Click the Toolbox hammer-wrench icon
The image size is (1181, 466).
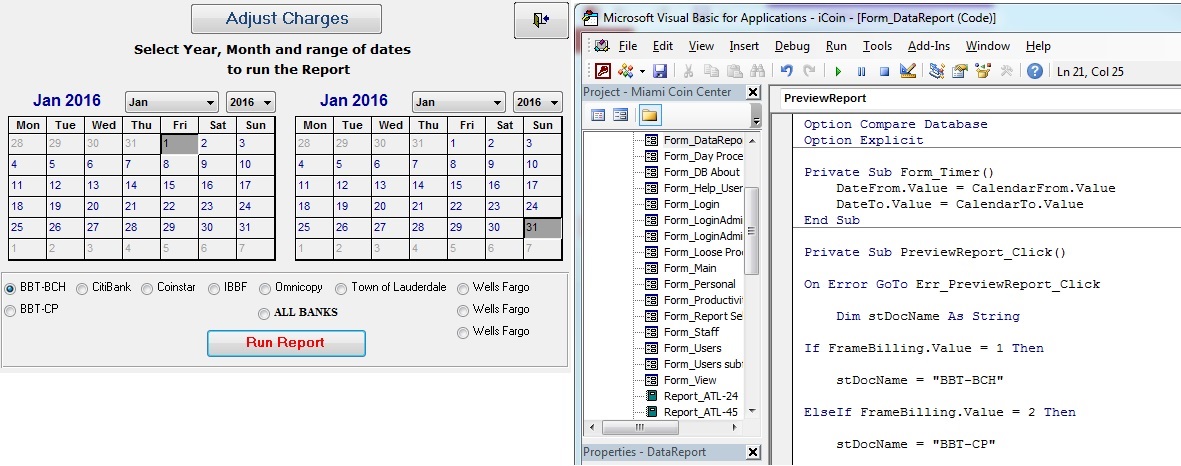pos(1006,71)
